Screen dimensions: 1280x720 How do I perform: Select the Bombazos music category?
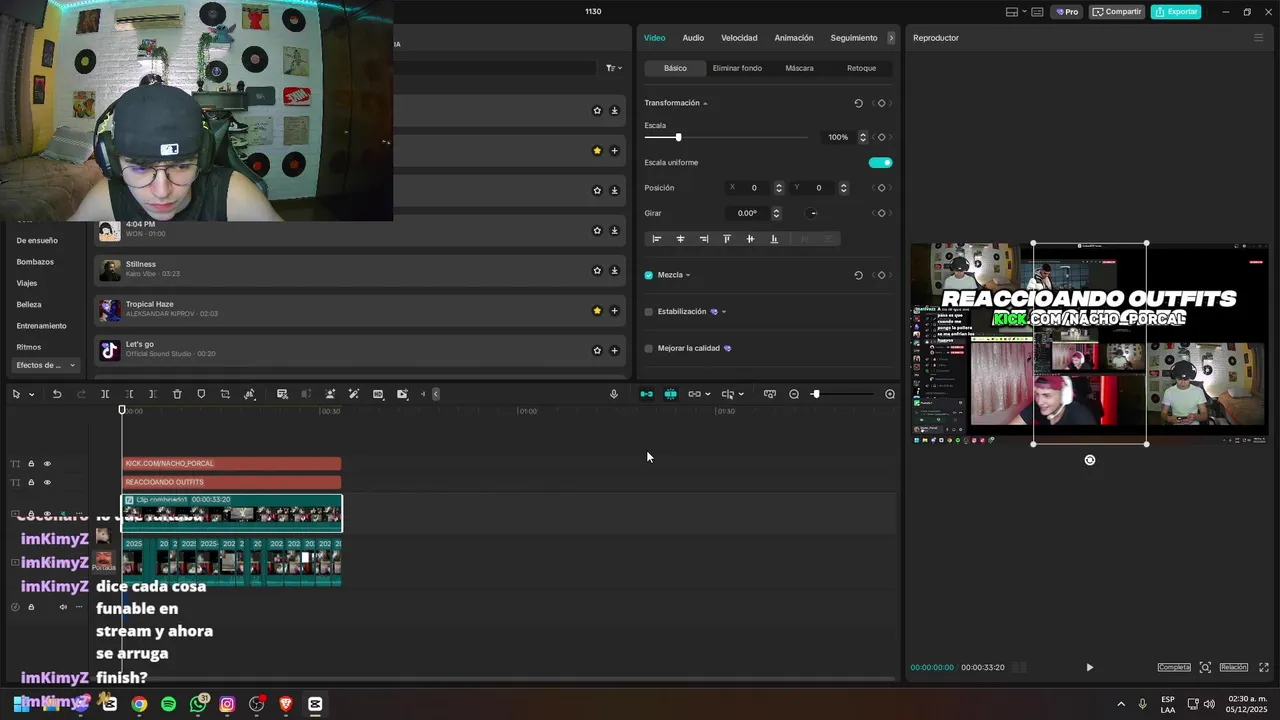(35, 262)
